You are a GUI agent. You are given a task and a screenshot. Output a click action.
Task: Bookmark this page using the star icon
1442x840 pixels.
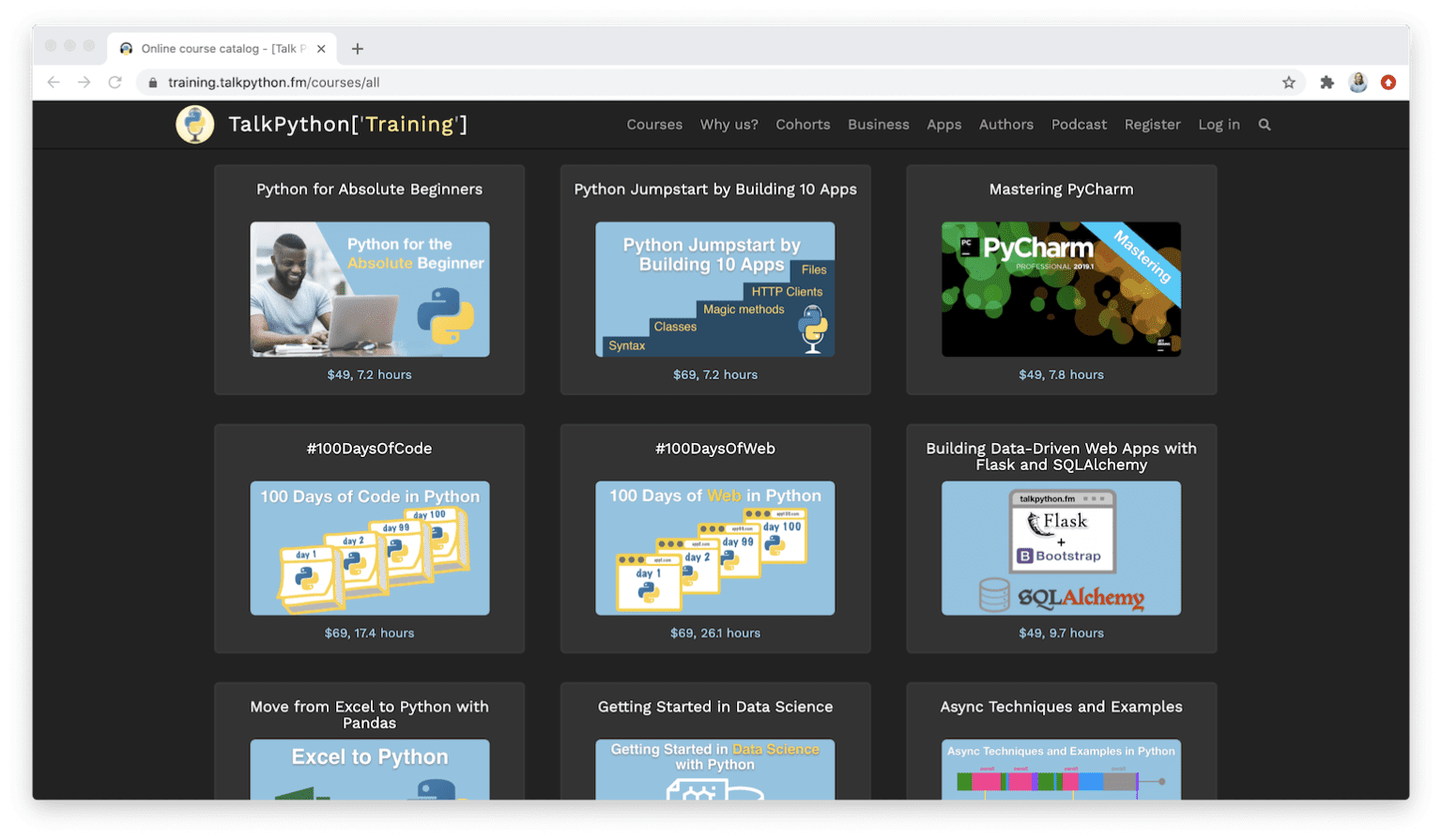coord(1290,82)
